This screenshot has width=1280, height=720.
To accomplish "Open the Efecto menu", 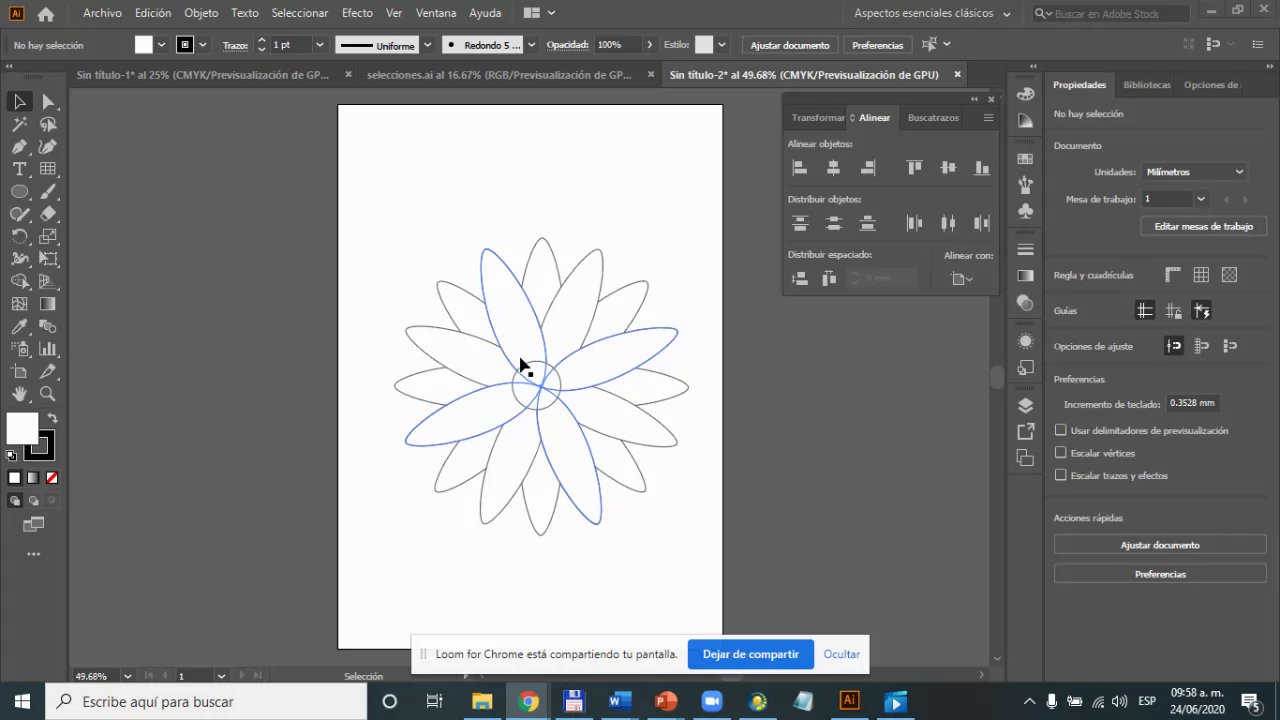I will (x=357, y=13).
